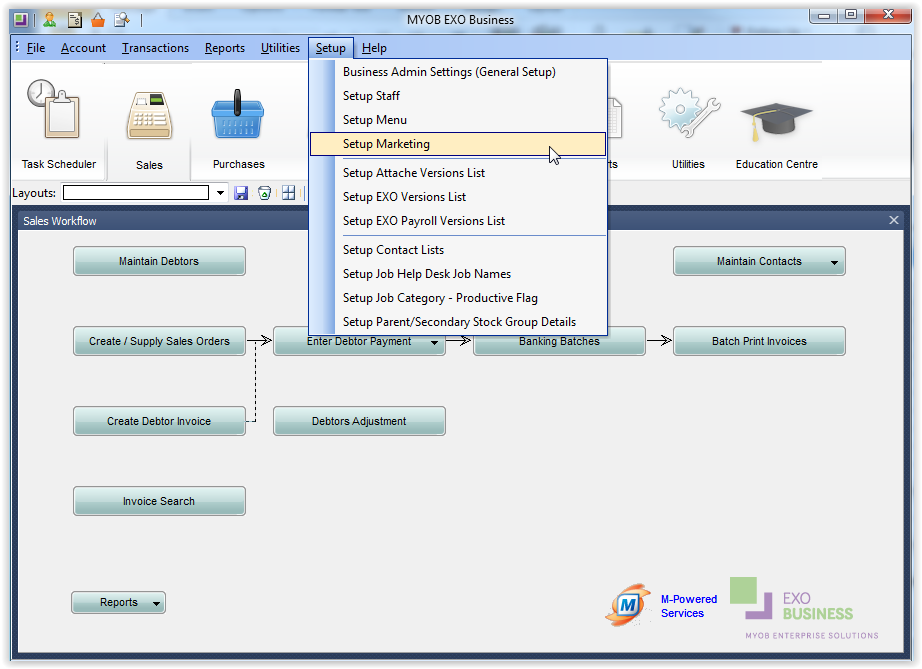922x669 pixels.
Task: Select the highlighted Setup Marketing entry
Action: [x=458, y=144]
